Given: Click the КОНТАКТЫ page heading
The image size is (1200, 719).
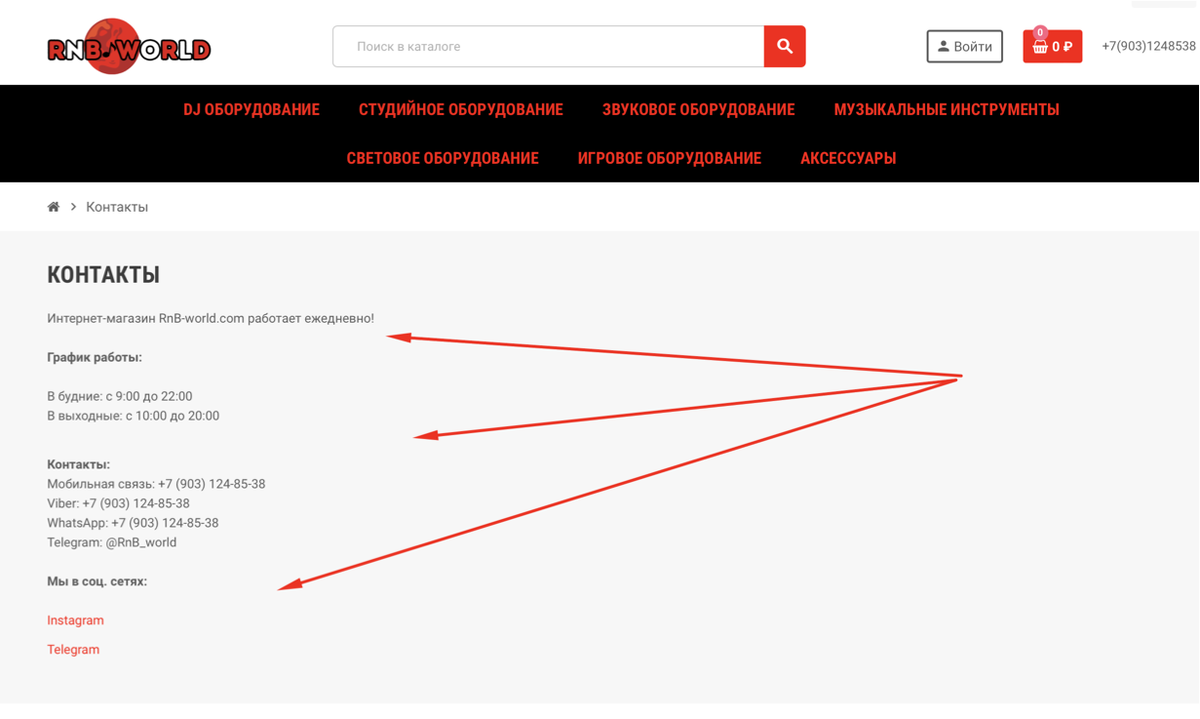Looking at the screenshot, I should pos(103,275).
